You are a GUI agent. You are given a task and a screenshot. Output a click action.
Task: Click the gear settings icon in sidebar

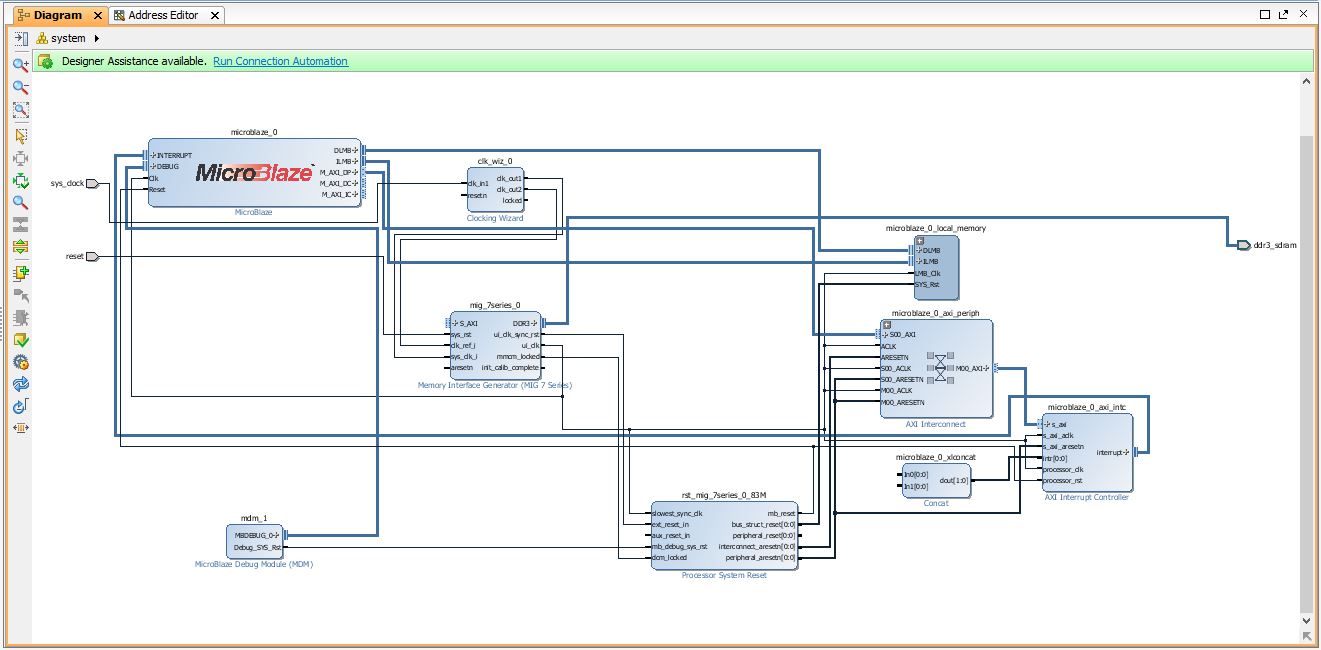[20, 362]
